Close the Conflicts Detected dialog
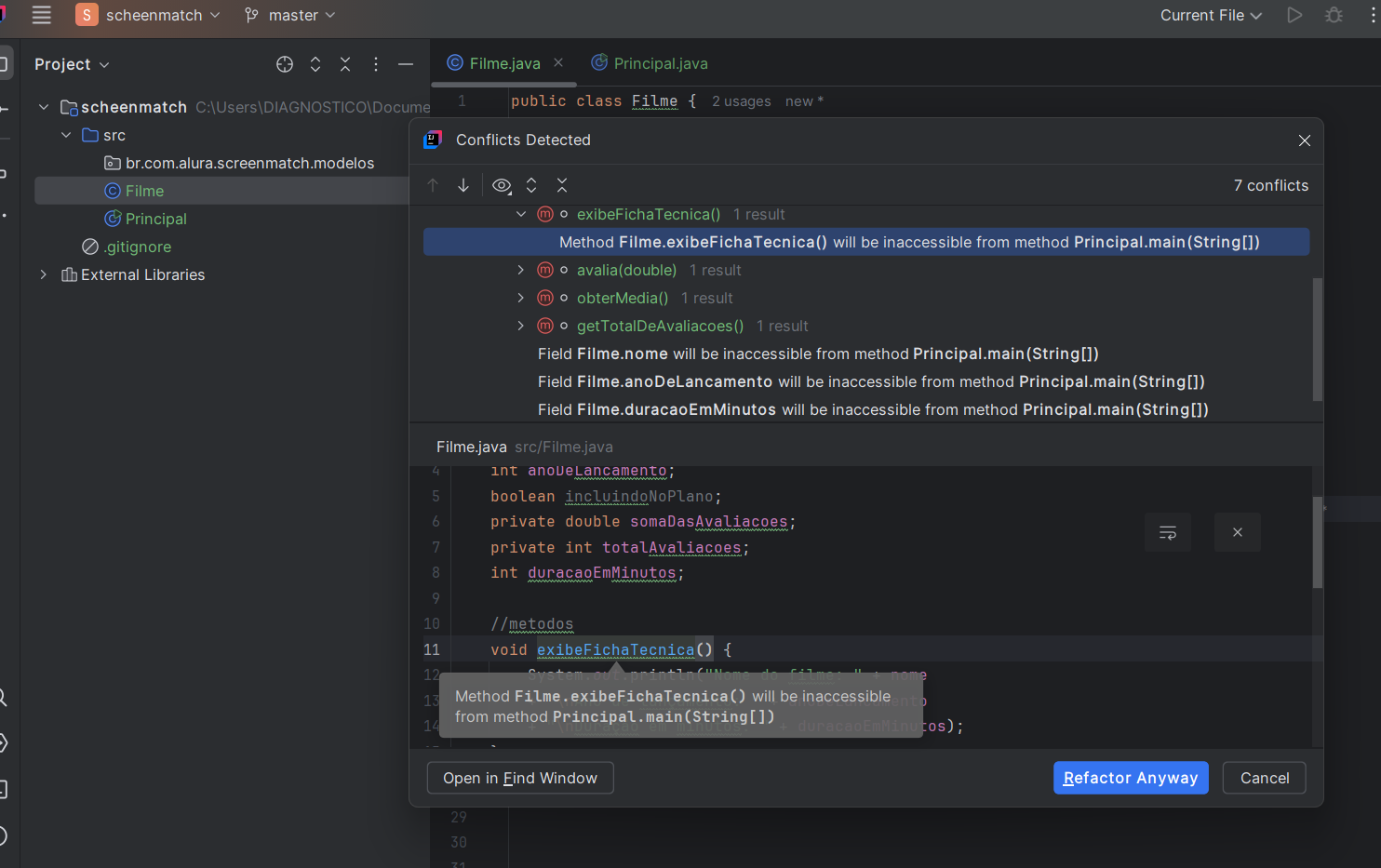The height and width of the screenshot is (868, 1381). coord(1304,140)
